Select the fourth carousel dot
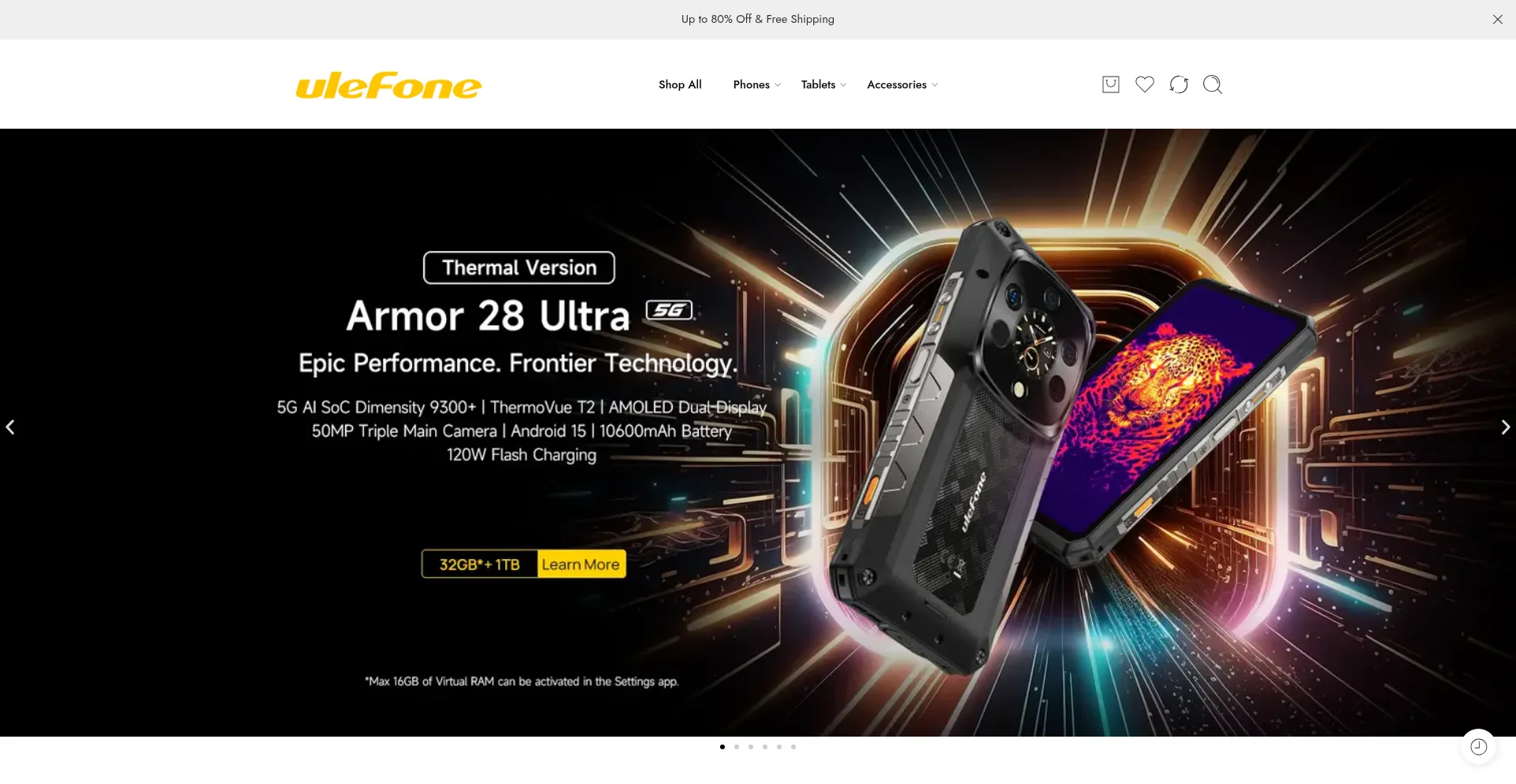The width and height of the screenshot is (1516, 784). [x=765, y=747]
